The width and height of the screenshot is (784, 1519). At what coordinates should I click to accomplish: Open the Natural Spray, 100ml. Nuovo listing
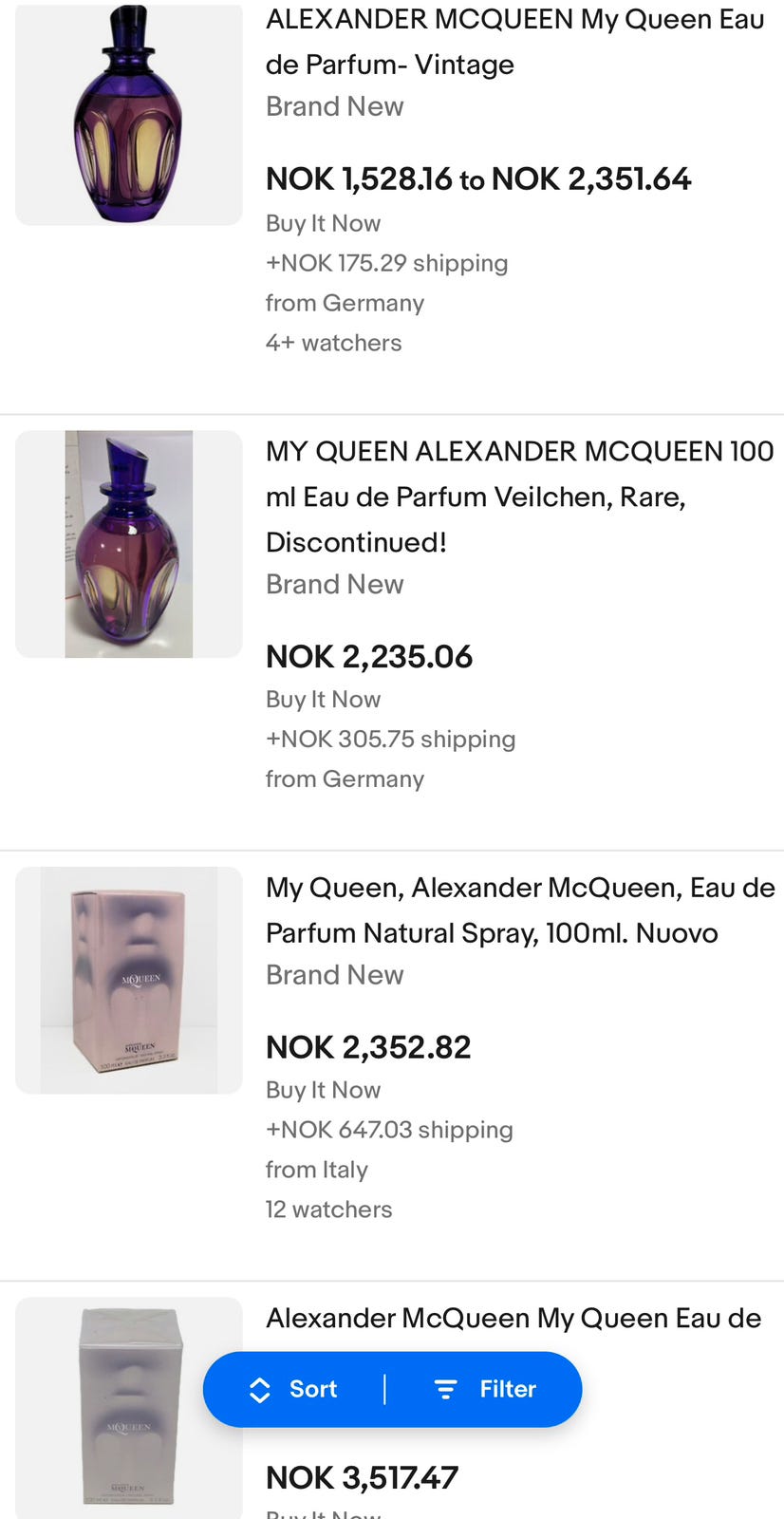tap(520, 910)
